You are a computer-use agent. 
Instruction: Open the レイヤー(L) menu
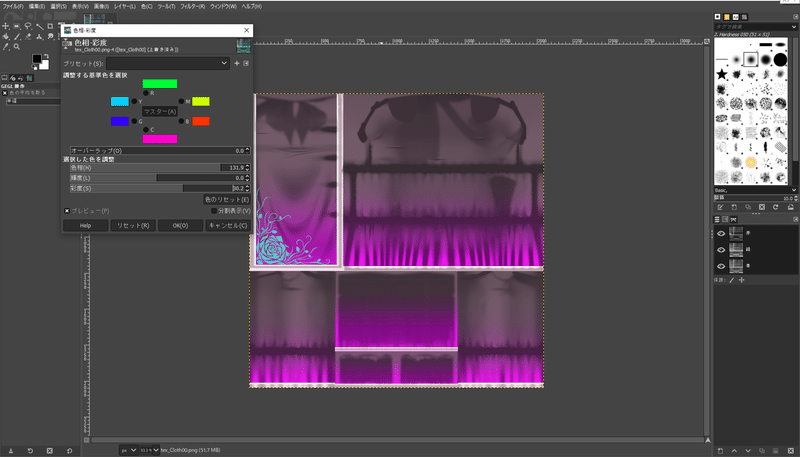[124, 7]
